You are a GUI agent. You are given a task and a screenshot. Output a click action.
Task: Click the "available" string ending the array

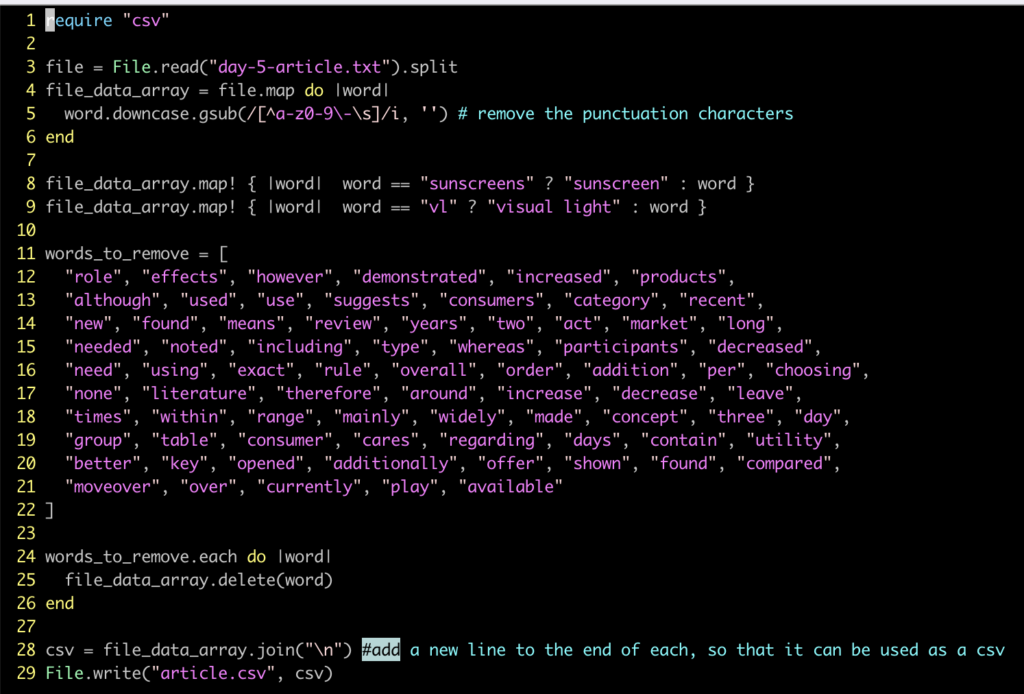[511, 487]
